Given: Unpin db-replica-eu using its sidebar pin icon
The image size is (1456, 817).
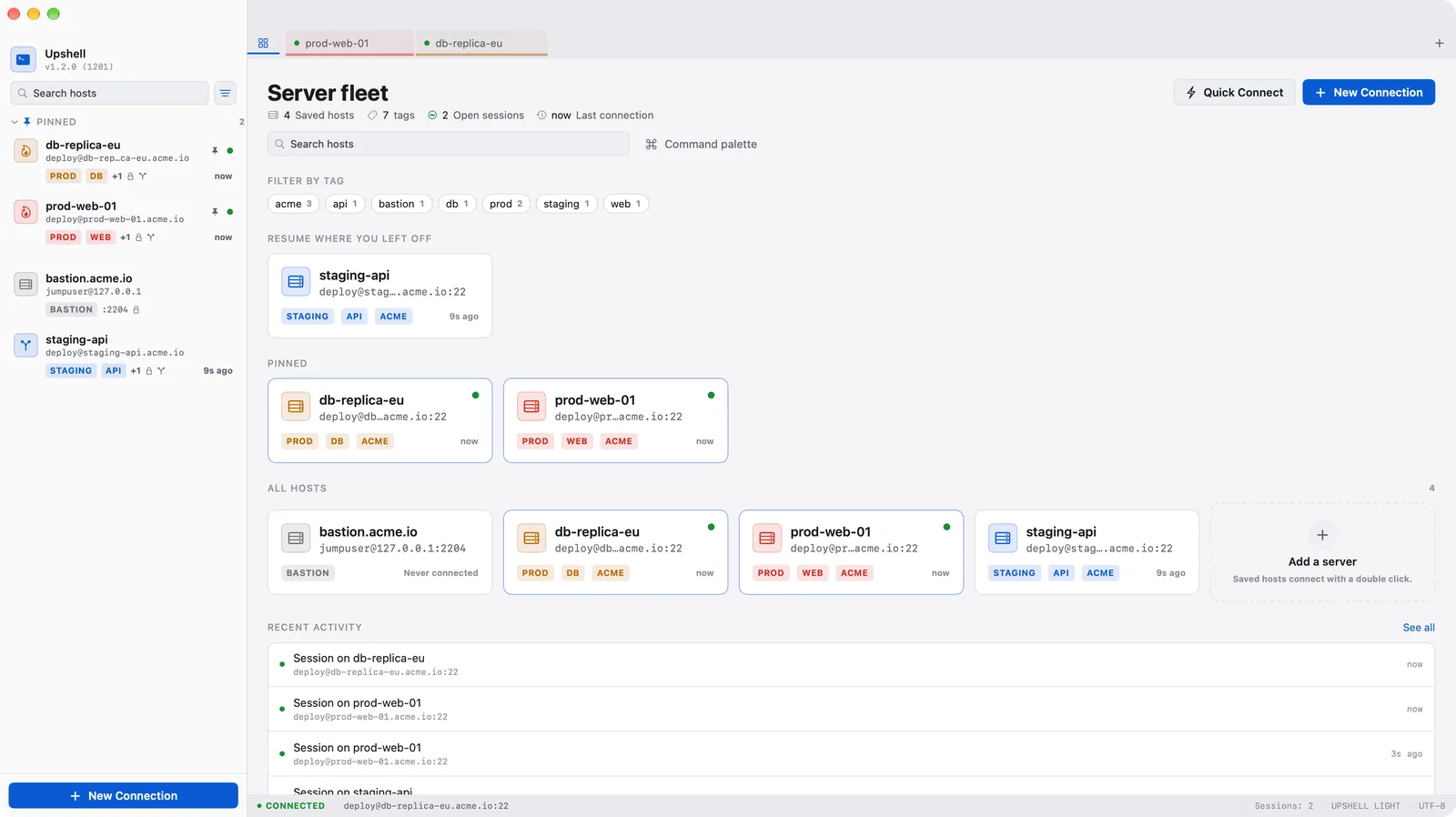Looking at the screenshot, I should 215,150.
